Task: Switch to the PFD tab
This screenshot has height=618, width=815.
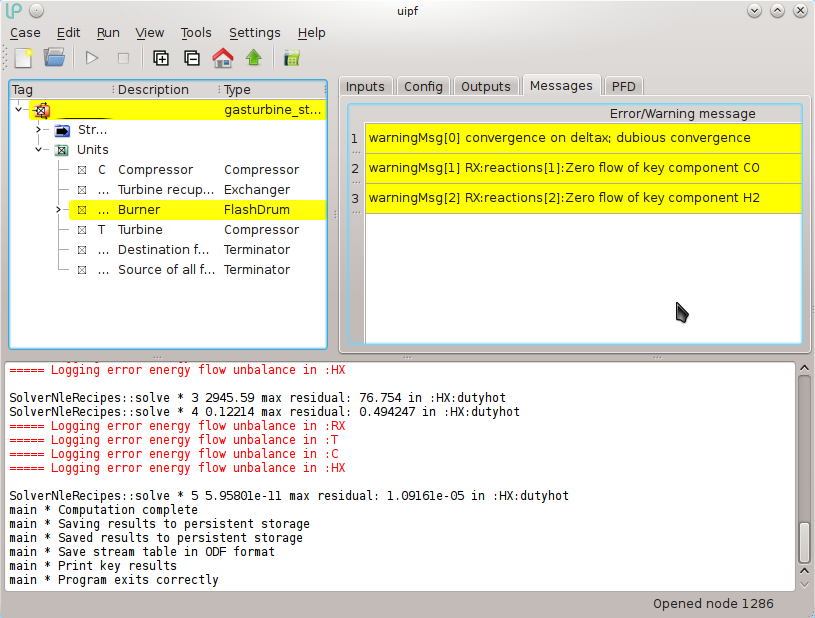Action: [x=623, y=86]
